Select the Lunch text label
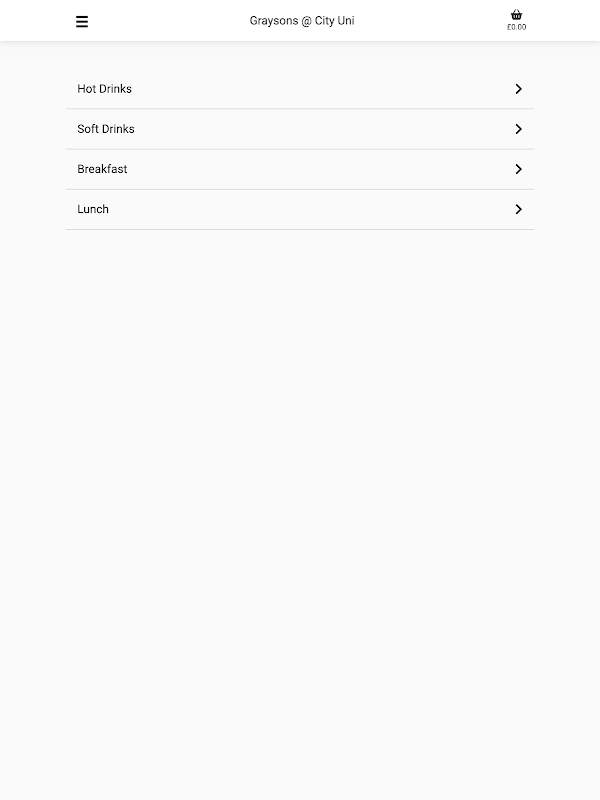The width and height of the screenshot is (600, 800). coord(93,209)
